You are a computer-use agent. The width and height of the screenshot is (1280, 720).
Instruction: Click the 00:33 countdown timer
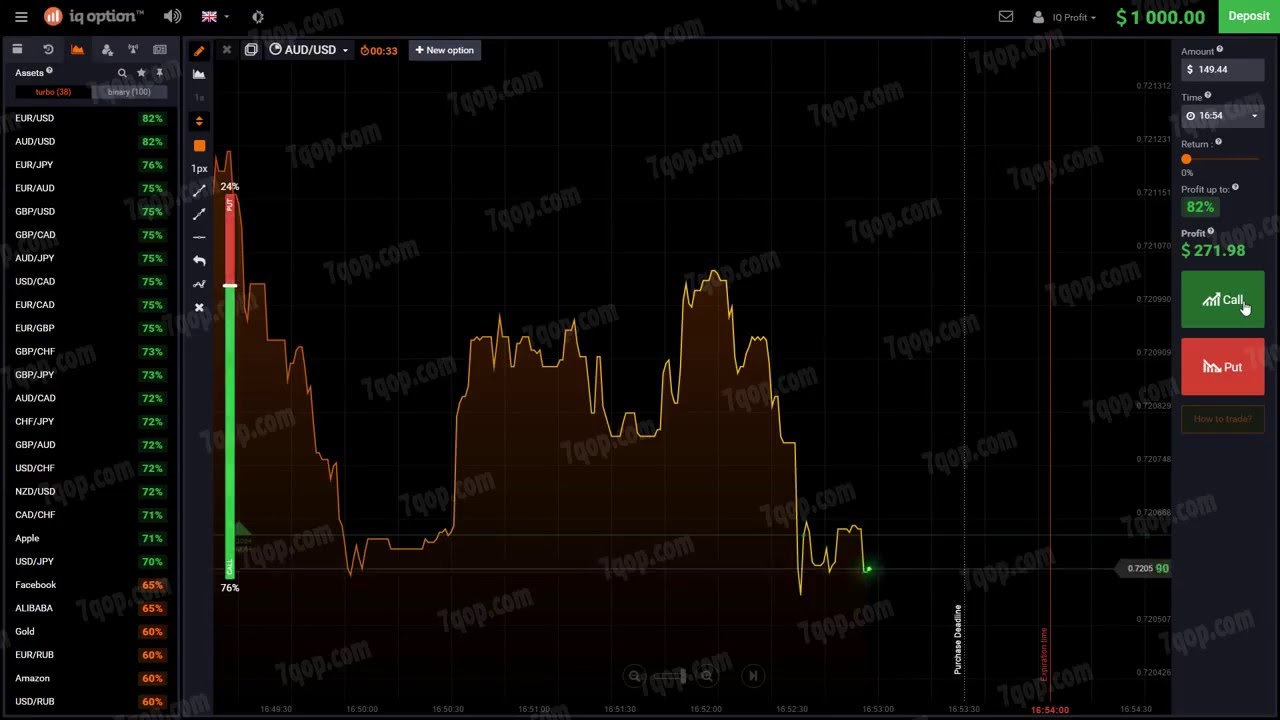tap(379, 50)
